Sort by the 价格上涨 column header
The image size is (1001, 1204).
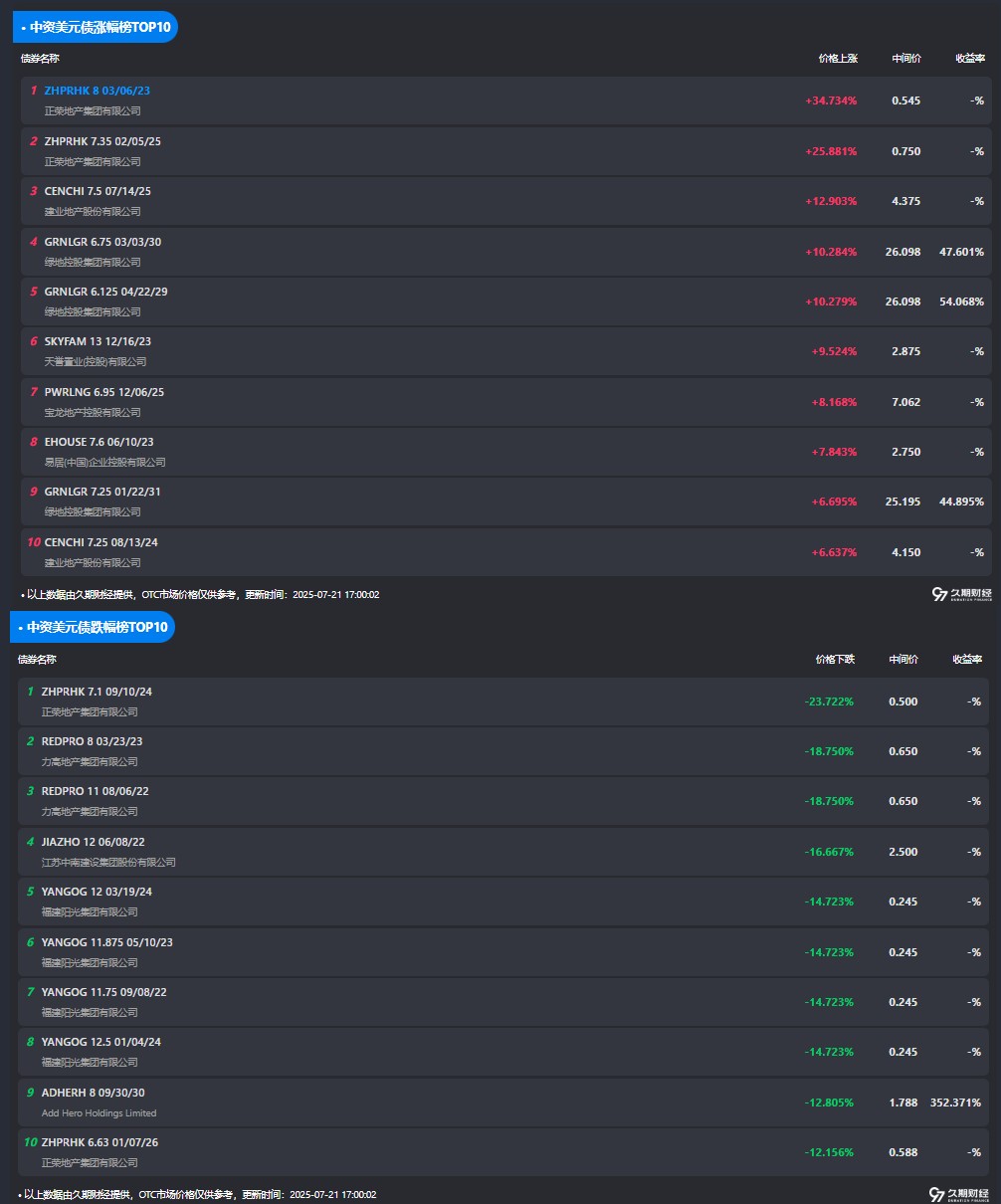[837, 59]
